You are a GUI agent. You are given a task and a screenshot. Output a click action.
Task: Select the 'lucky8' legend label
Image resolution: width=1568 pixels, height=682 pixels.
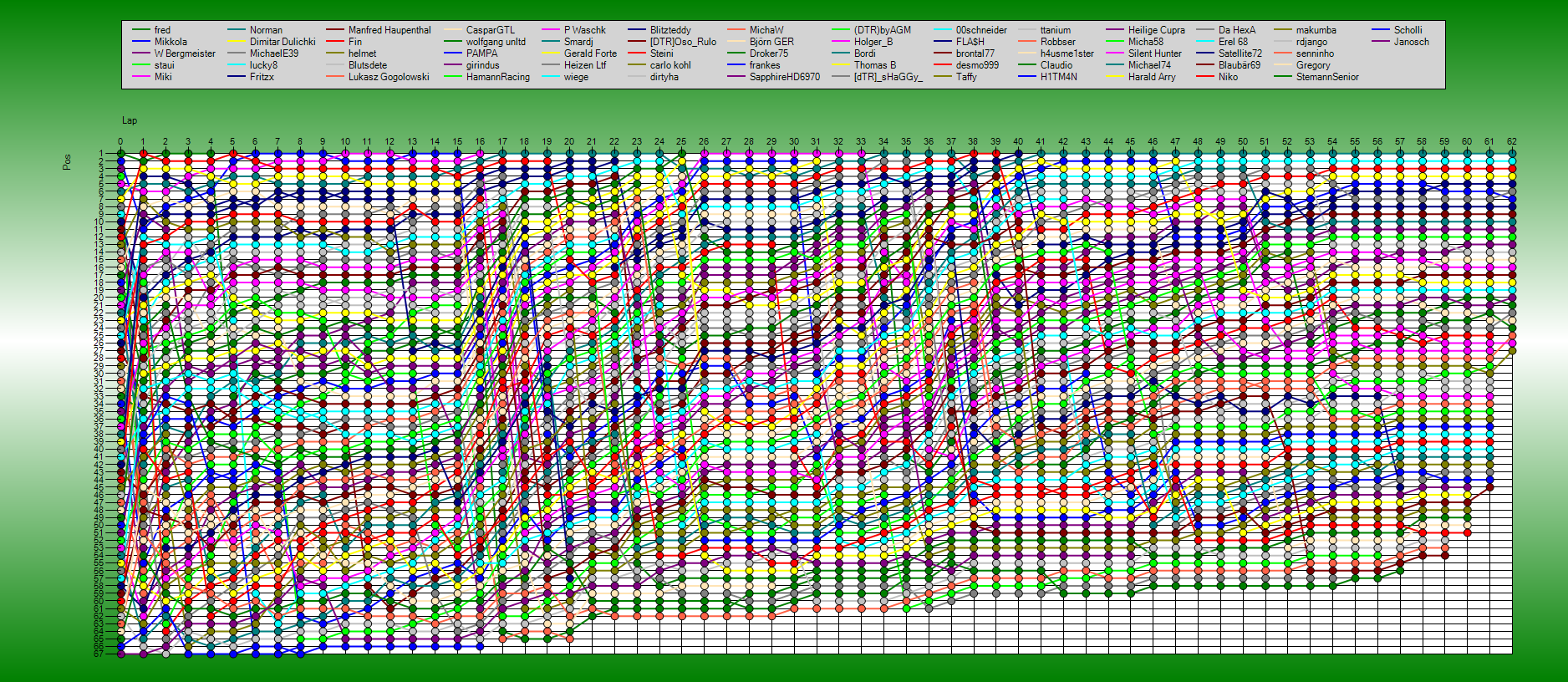(263, 65)
